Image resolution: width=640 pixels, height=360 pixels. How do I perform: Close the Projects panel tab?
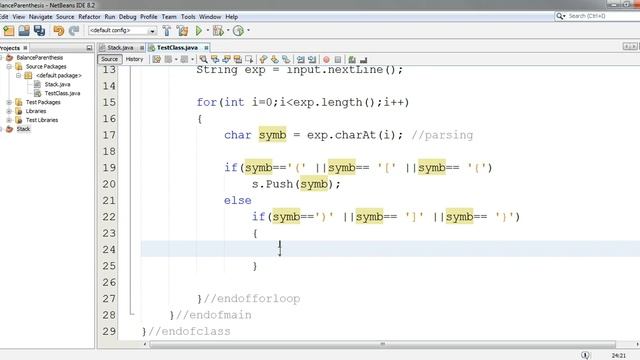pyautogui.click(x=25, y=48)
